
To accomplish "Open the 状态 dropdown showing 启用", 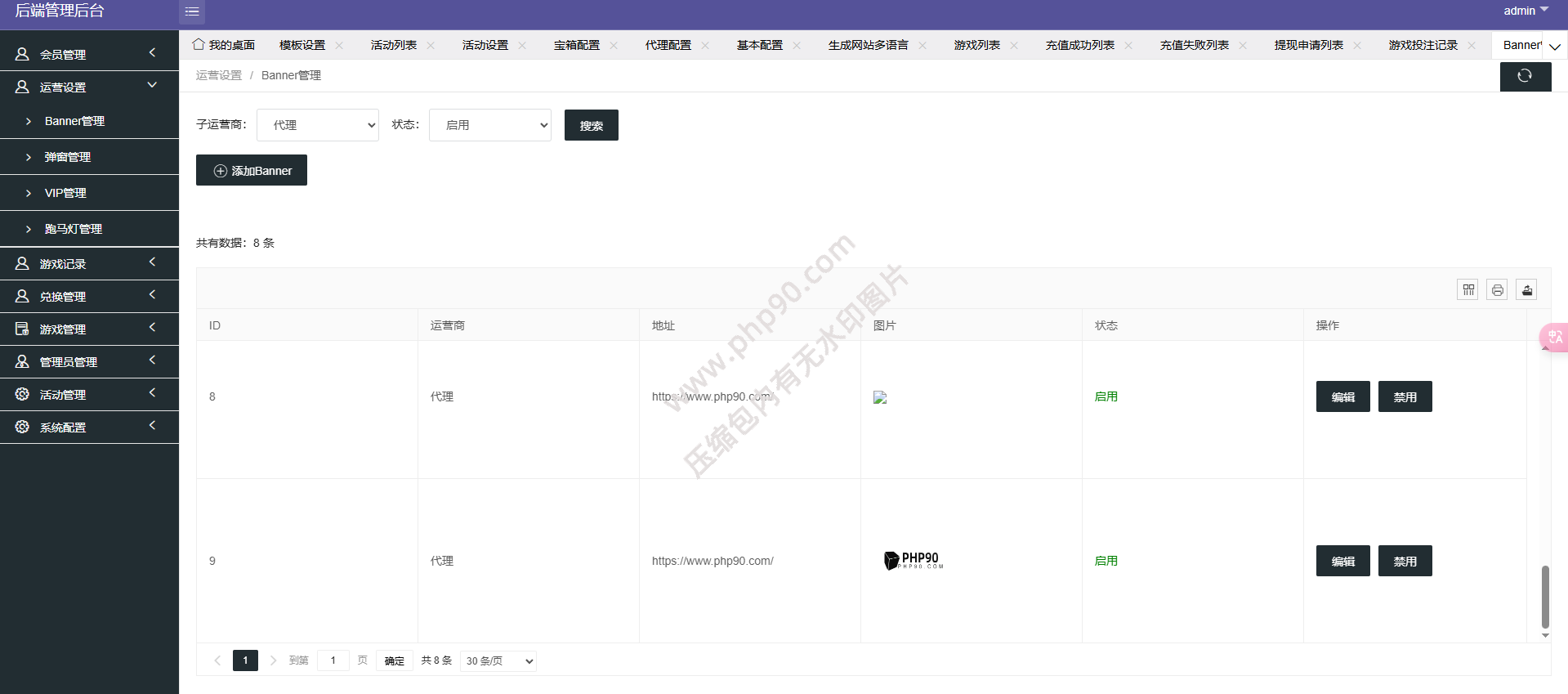I will point(490,125).
